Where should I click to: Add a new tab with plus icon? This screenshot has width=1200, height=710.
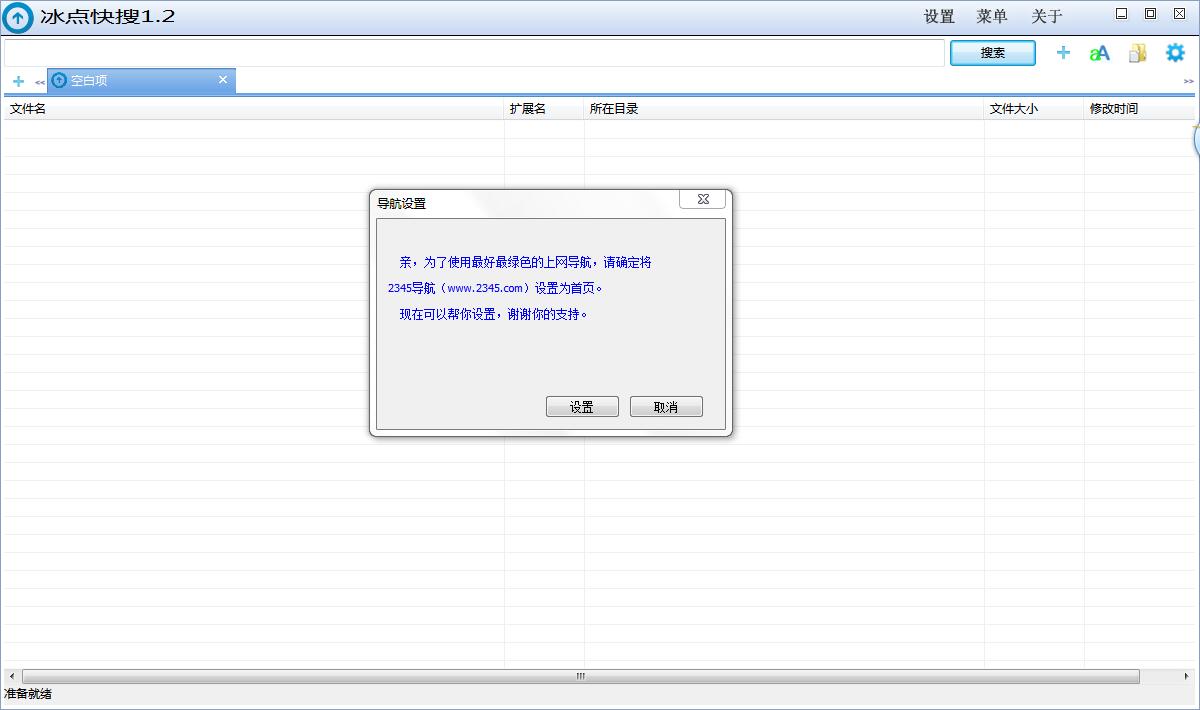tap(18, 81)
